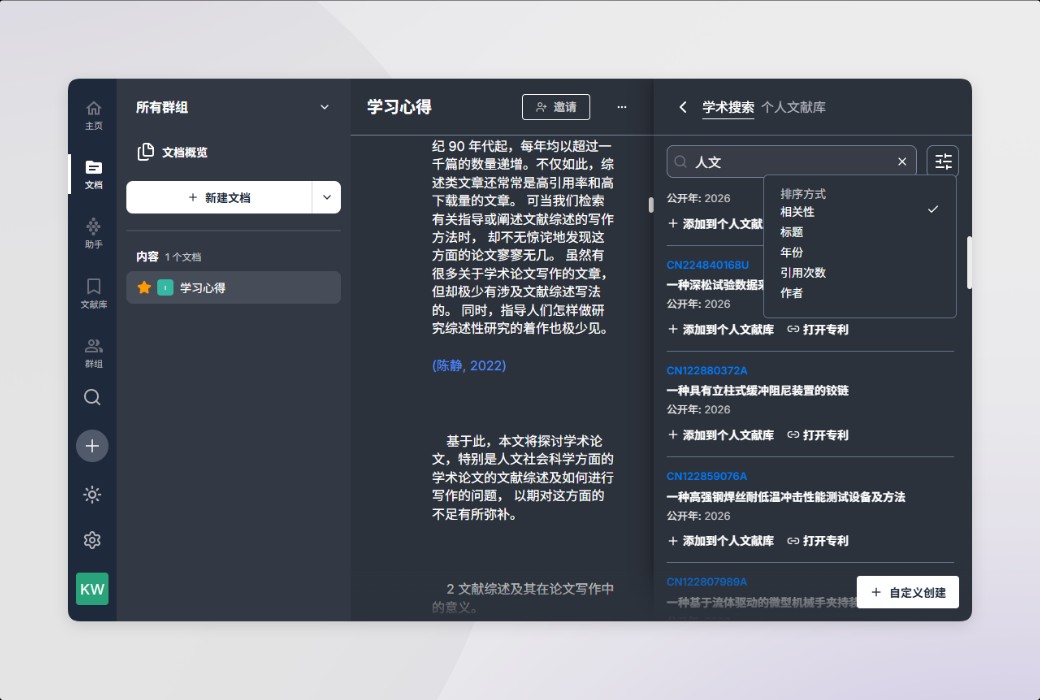Open the 群组 groups sidebar icon
1040x700 pixels.
point(94,352)
